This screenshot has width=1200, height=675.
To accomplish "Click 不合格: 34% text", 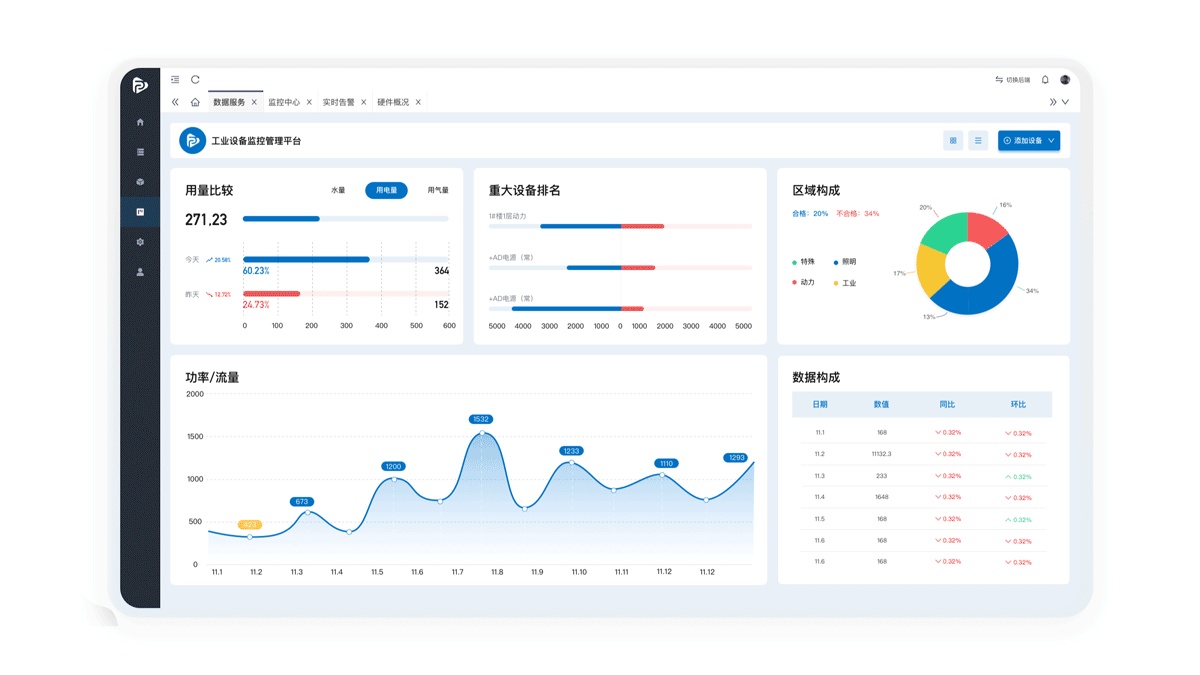I will [x=858, y=214].
